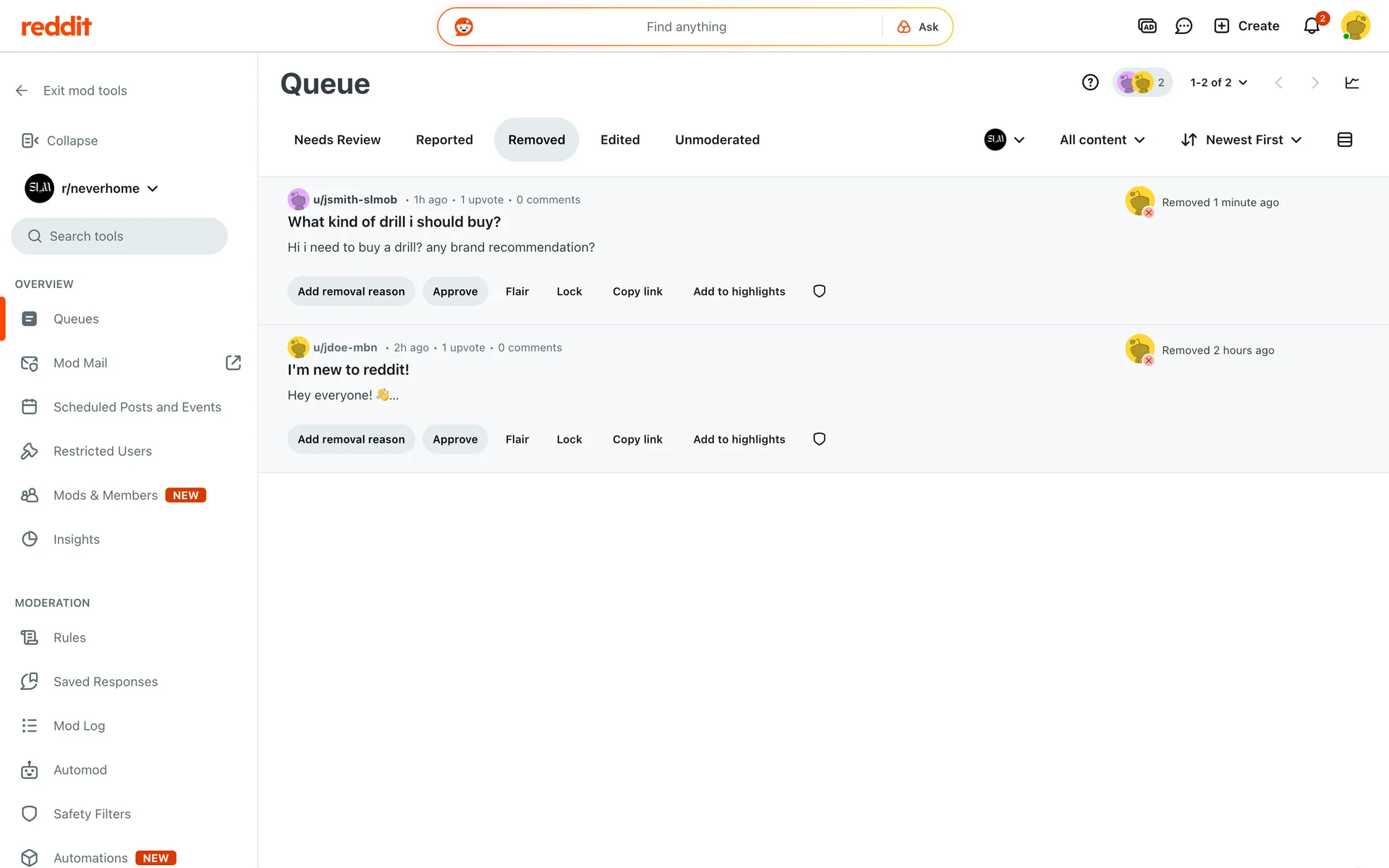Add removal reason to jdoe-mbn's post
1389x868 pixels.
tap(351, 439)
